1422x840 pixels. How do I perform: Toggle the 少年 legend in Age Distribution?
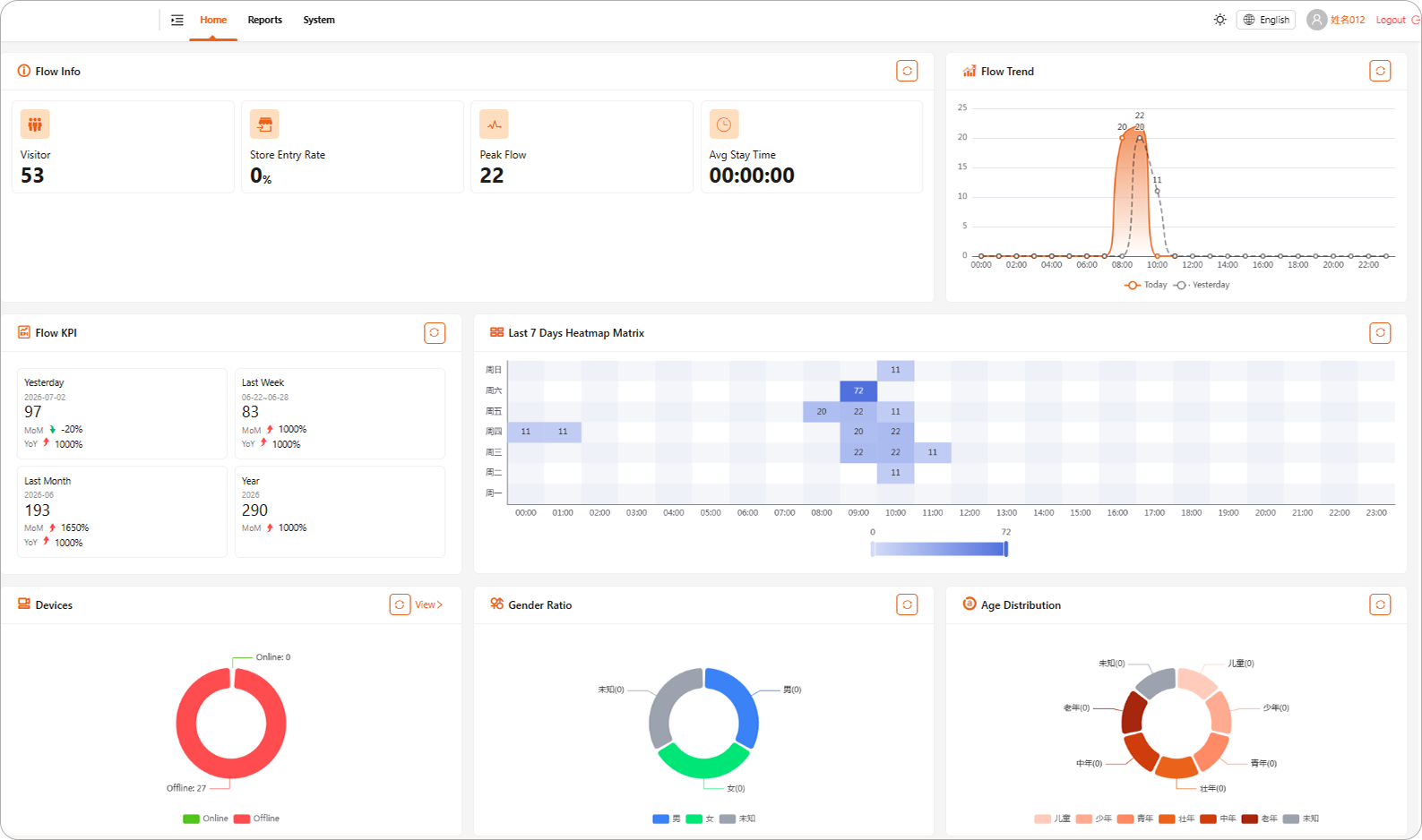1094,819
